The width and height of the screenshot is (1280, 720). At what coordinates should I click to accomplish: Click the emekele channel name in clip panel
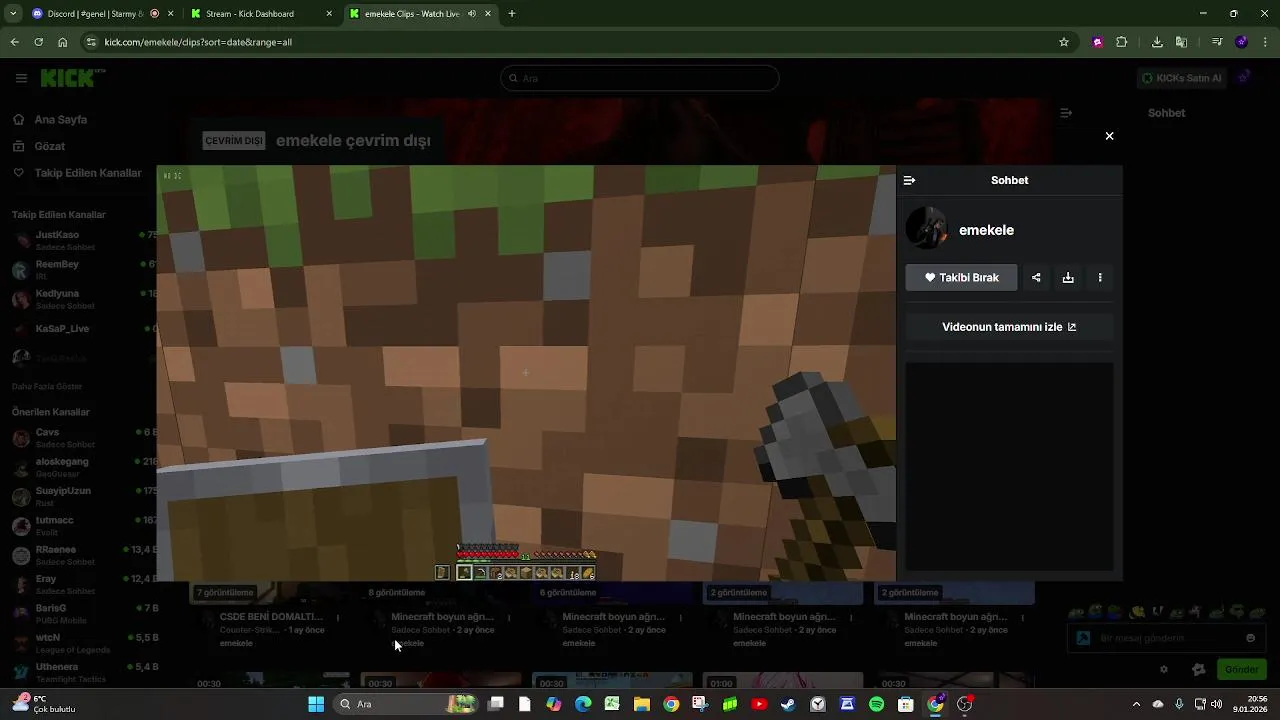(x=986, y=230)
